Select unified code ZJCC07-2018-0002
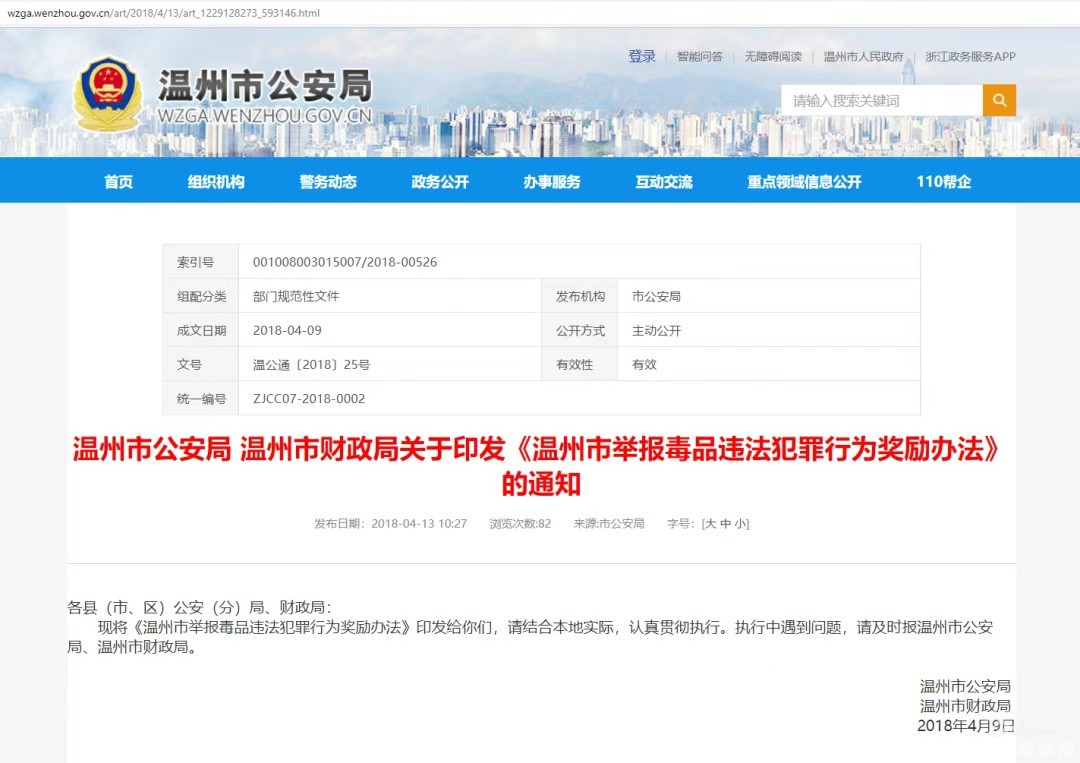 [x=309, y=399]
